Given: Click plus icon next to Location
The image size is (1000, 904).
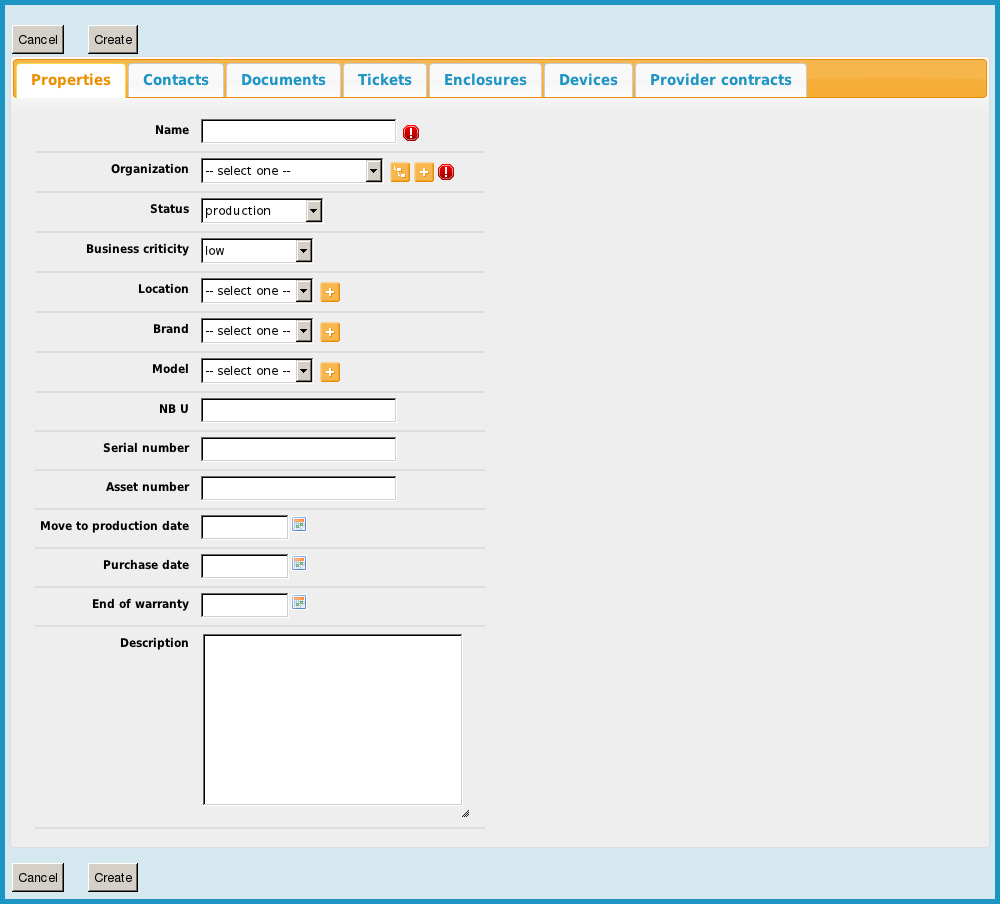Looking at the screenshot, I should point(330,292).
